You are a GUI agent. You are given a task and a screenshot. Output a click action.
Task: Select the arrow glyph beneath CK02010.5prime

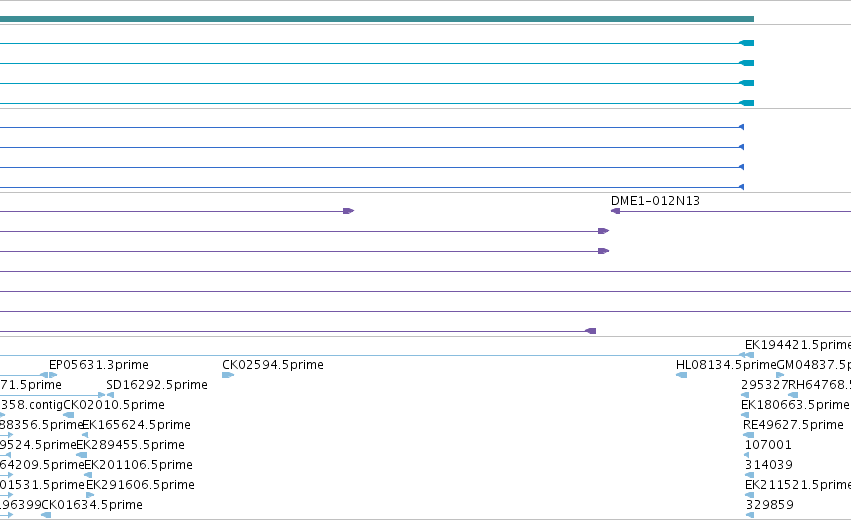[x=68, y=415]
